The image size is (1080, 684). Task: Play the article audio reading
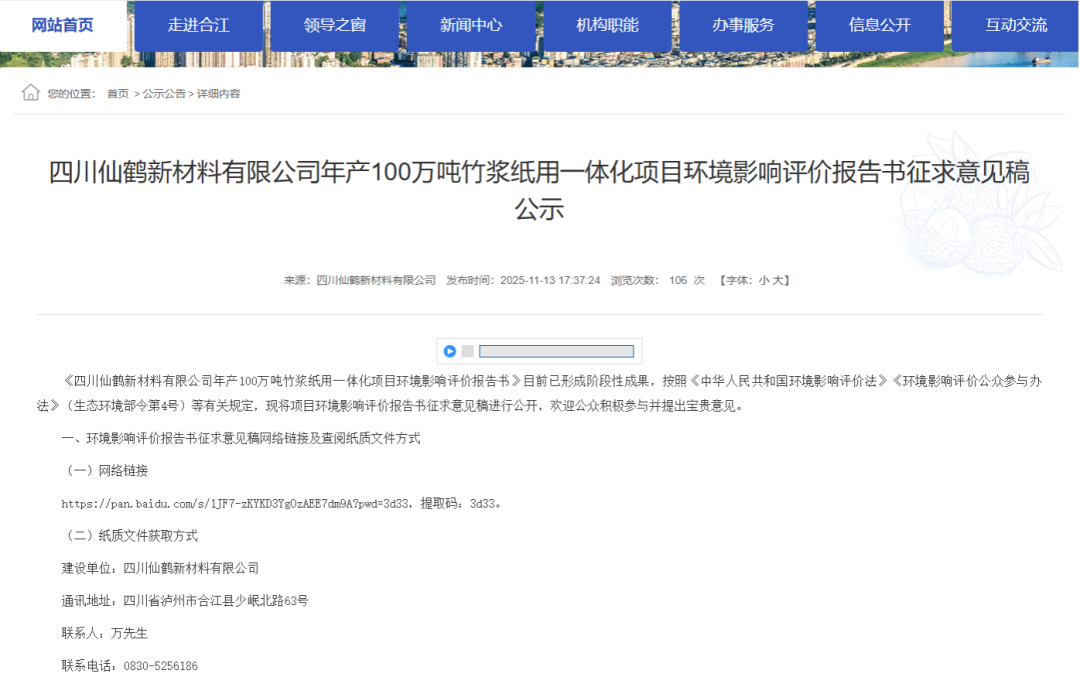pos(450,351)
